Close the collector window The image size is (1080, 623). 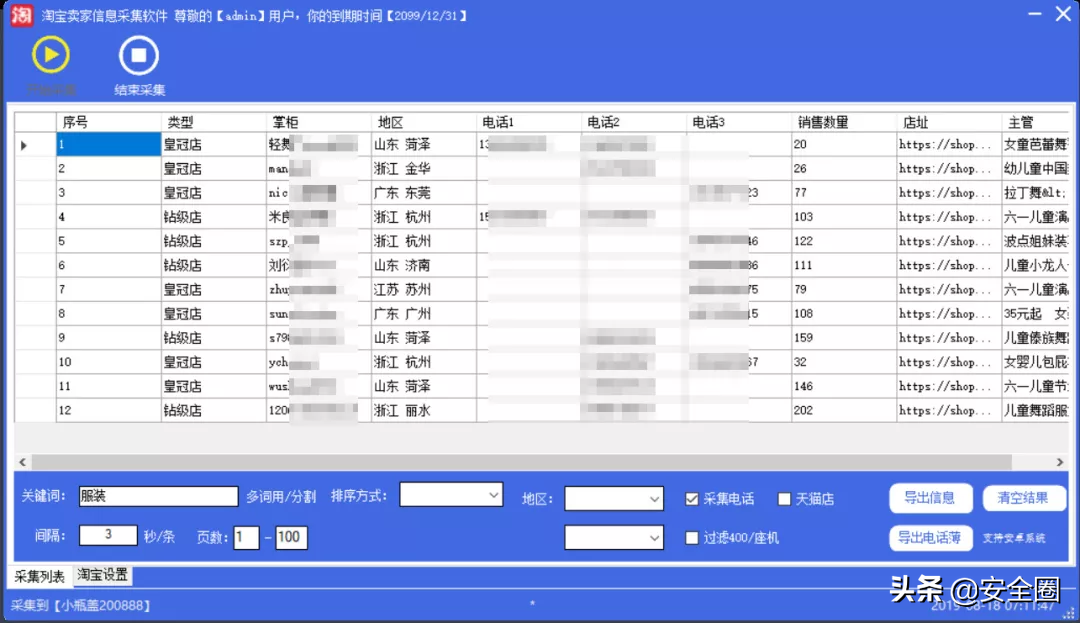(1062, 14)
